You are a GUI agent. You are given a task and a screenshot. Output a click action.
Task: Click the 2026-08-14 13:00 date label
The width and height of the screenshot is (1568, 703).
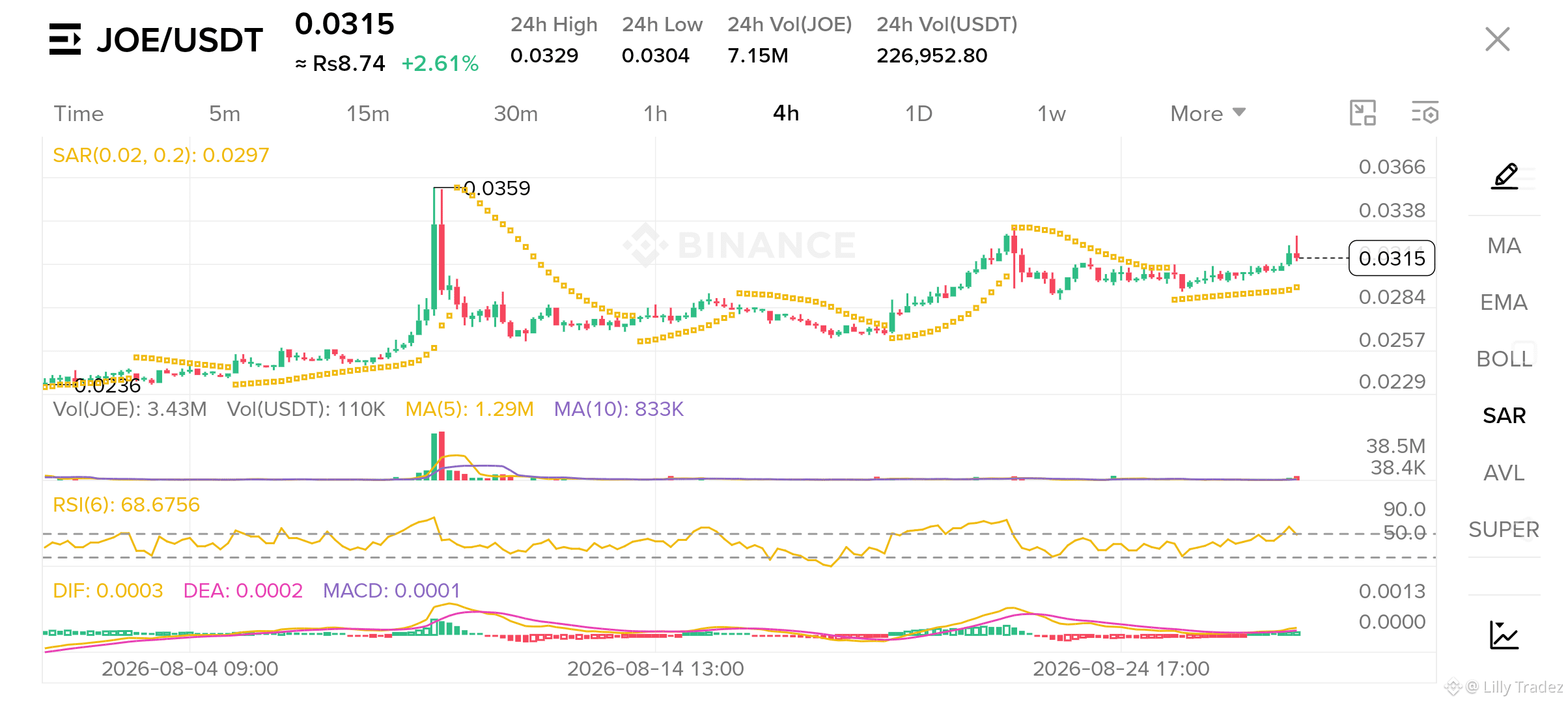click(656, 669)
